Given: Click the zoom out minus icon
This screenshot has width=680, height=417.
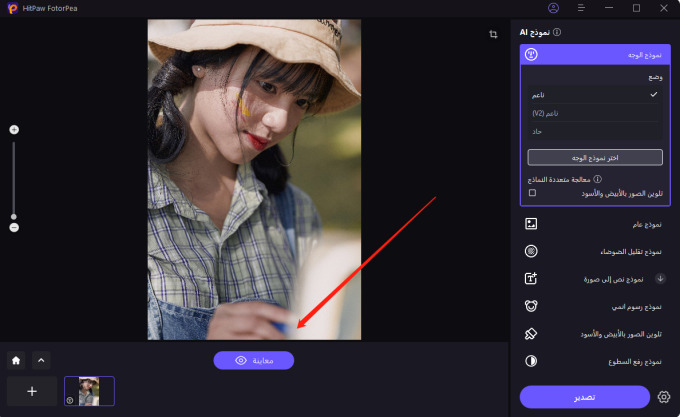Looking at the screenshot, I should coord(14,228).
